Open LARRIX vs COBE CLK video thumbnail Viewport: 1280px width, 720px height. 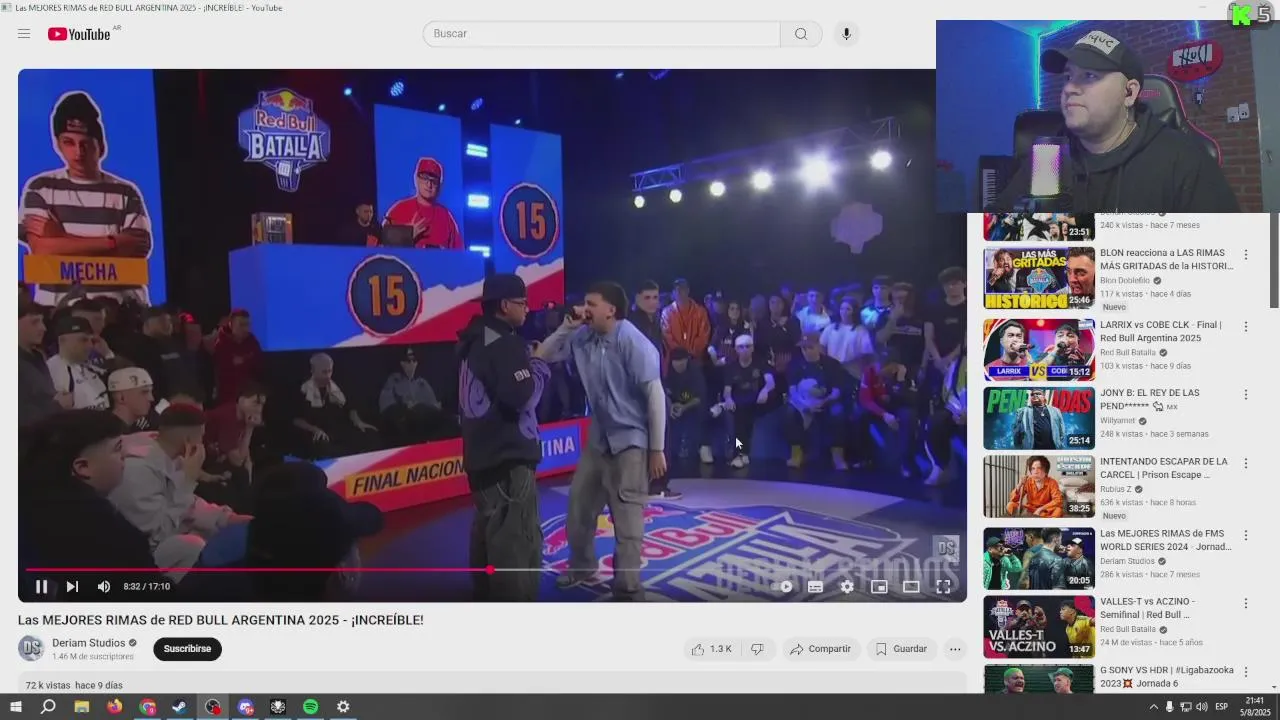coord(1039,350)
